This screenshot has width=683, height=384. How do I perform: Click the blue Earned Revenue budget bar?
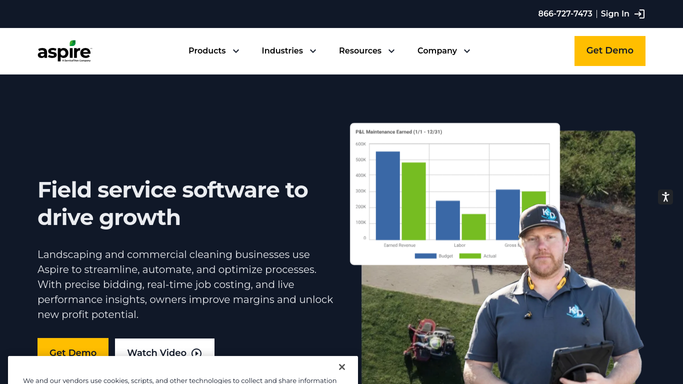(x=388, y=195)
